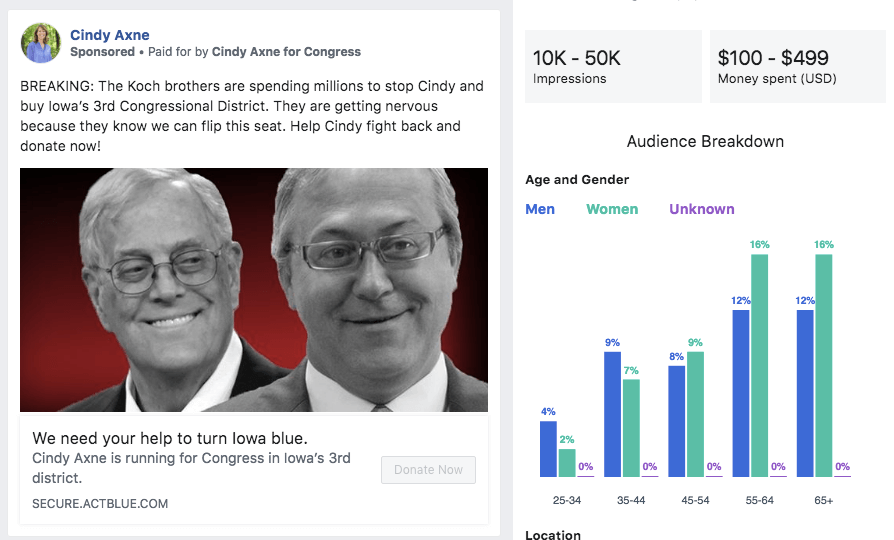Viewport: 894px width, 540px height.
Task: Click the 9% Men bar for 35-44
Action: 612,414
